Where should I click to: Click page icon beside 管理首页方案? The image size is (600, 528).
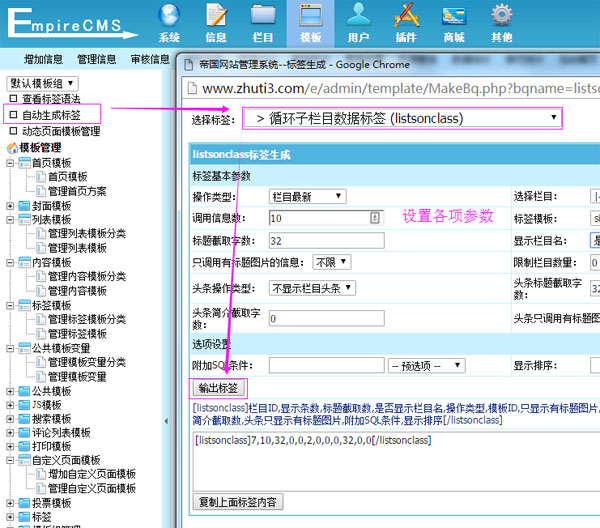[41, 191]
